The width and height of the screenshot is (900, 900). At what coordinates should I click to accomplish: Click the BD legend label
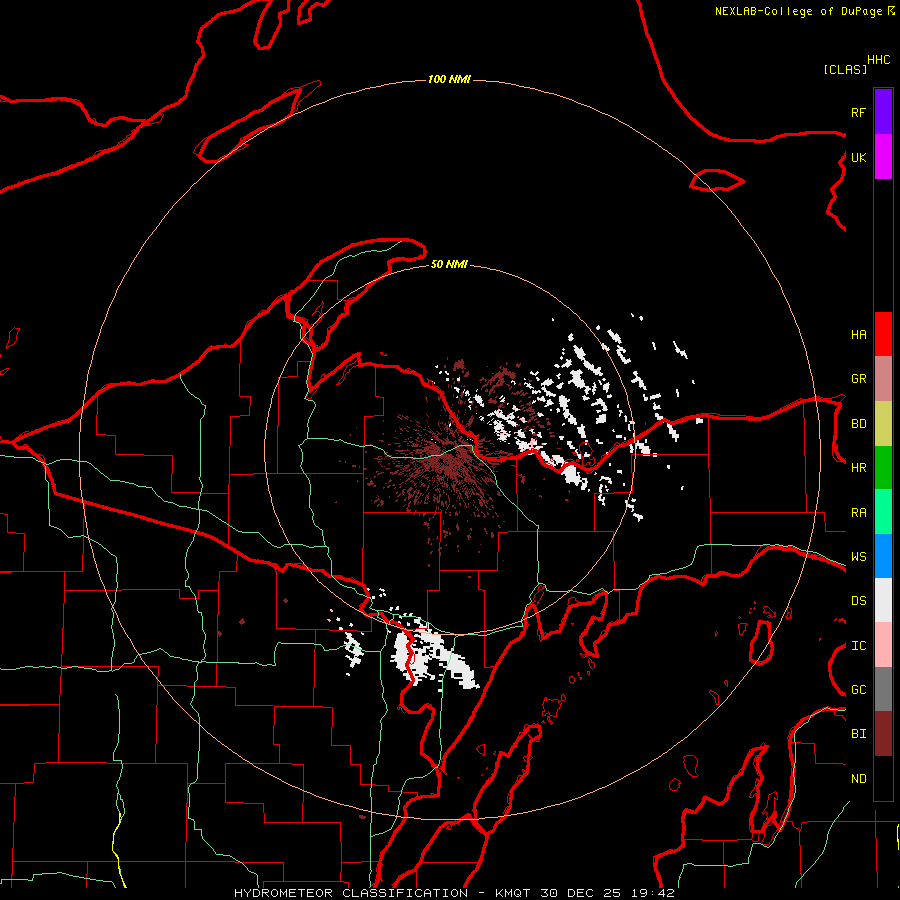point(858,424)
